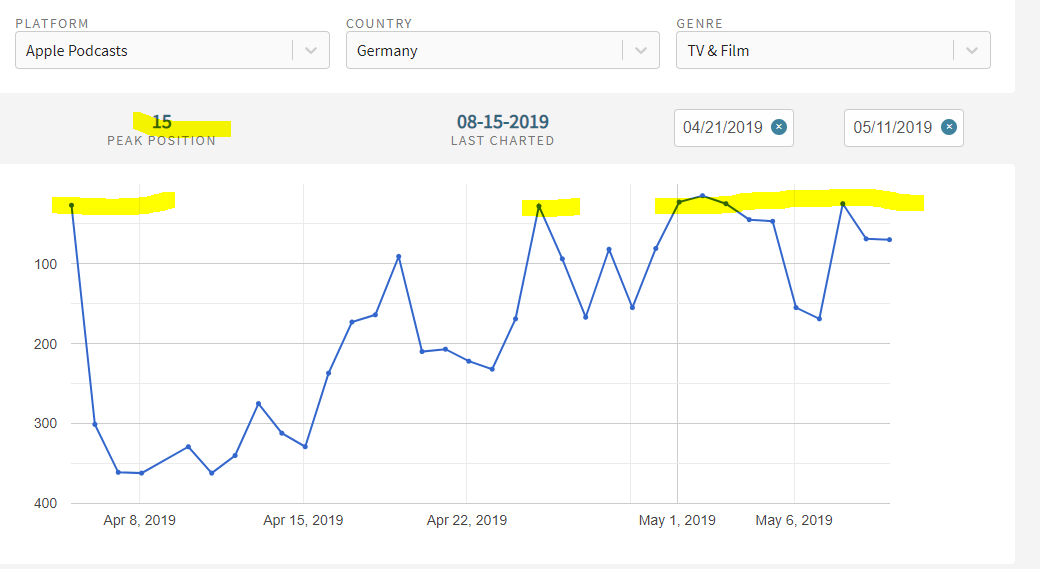Click the LAST CHARTED label
This screenshot has height=569, width=1040.
[x=503, y=141]
